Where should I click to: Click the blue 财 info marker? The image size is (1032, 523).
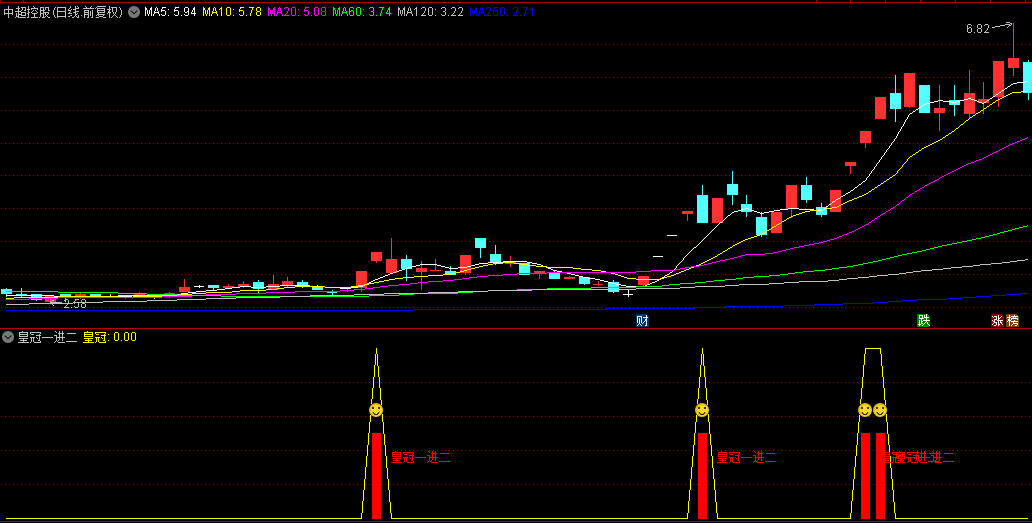(x=642, y=321)
